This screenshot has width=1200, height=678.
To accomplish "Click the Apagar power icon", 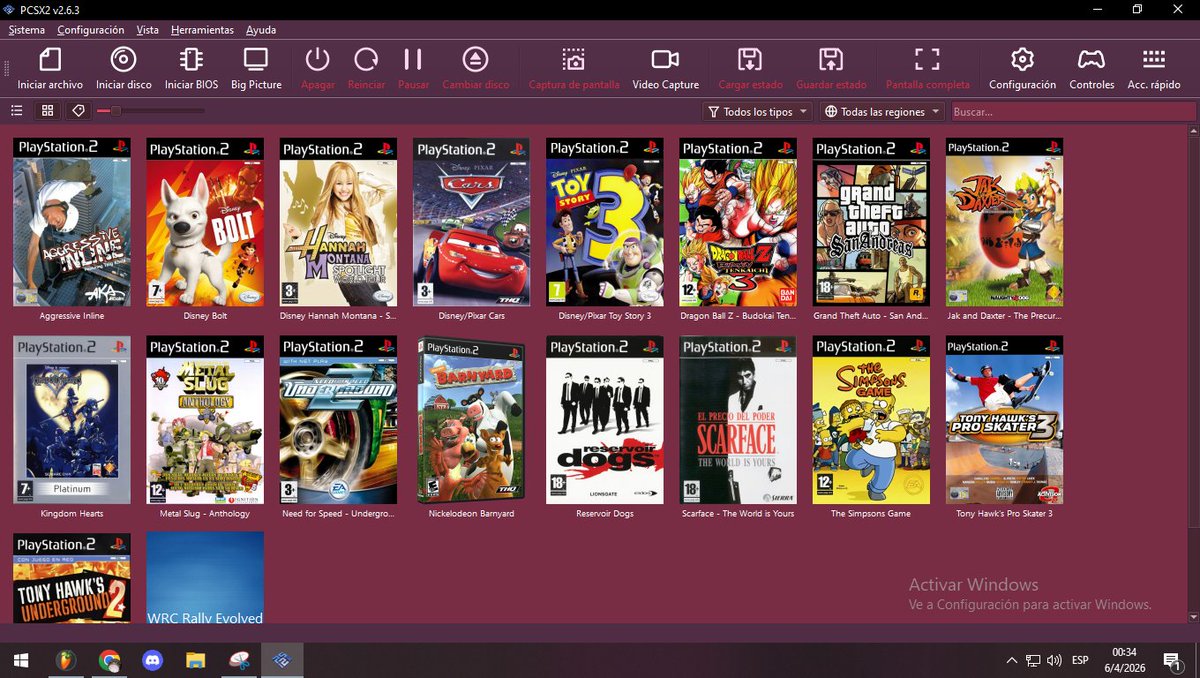I will pos(317,59).
